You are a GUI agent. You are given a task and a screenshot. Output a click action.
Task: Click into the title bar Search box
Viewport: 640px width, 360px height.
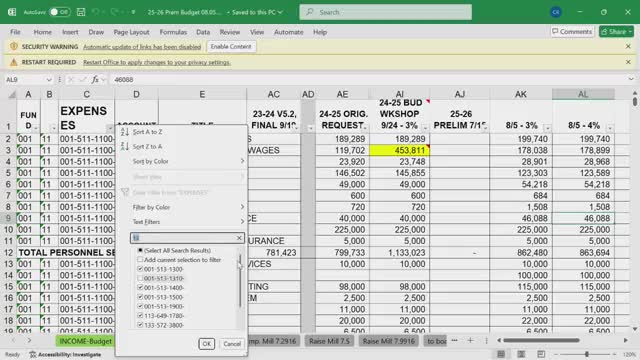(x=386, y=12)
